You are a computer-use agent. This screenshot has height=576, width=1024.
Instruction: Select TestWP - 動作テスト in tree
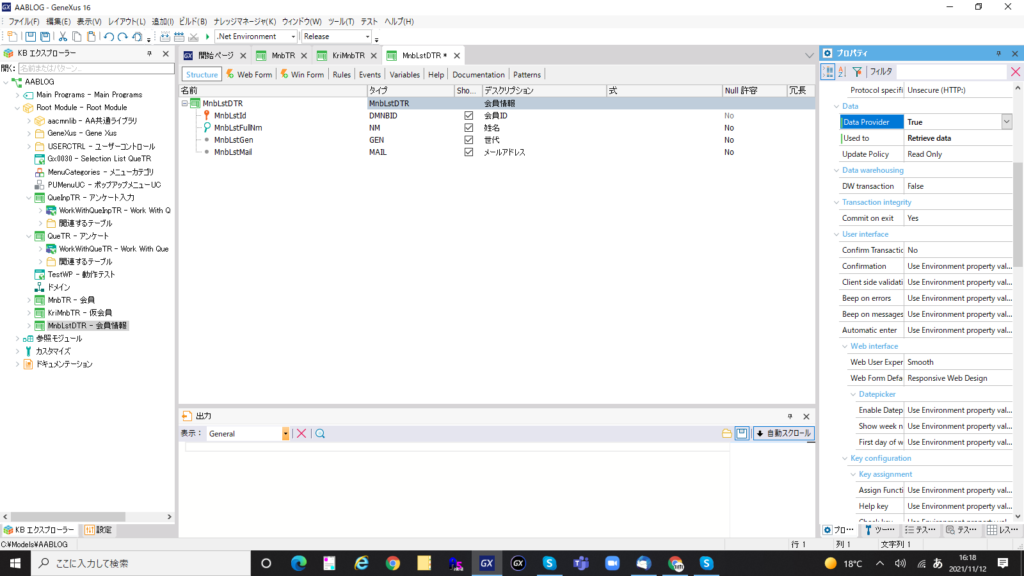(x=81, y=275)
